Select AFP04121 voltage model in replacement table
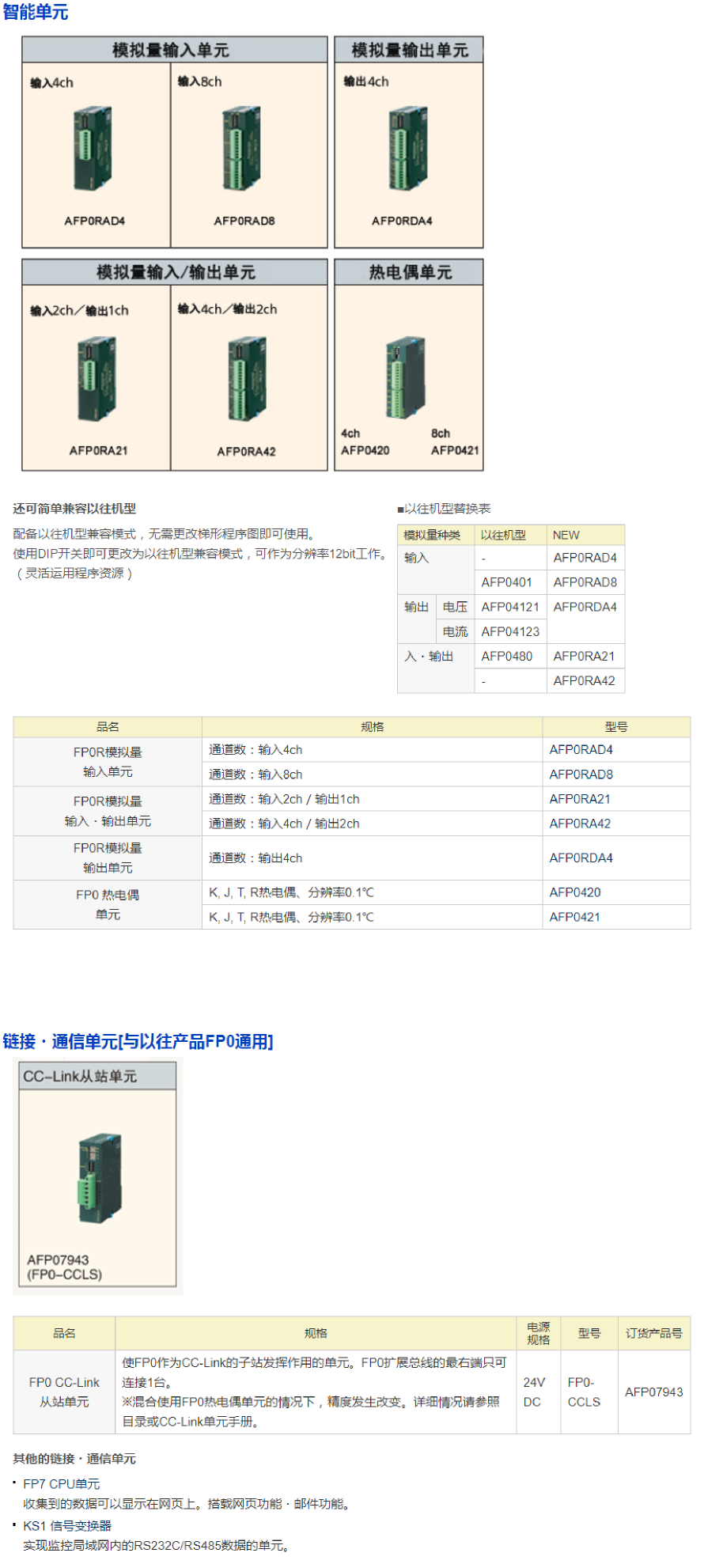704x1568 pixels. tap(510, 607)
